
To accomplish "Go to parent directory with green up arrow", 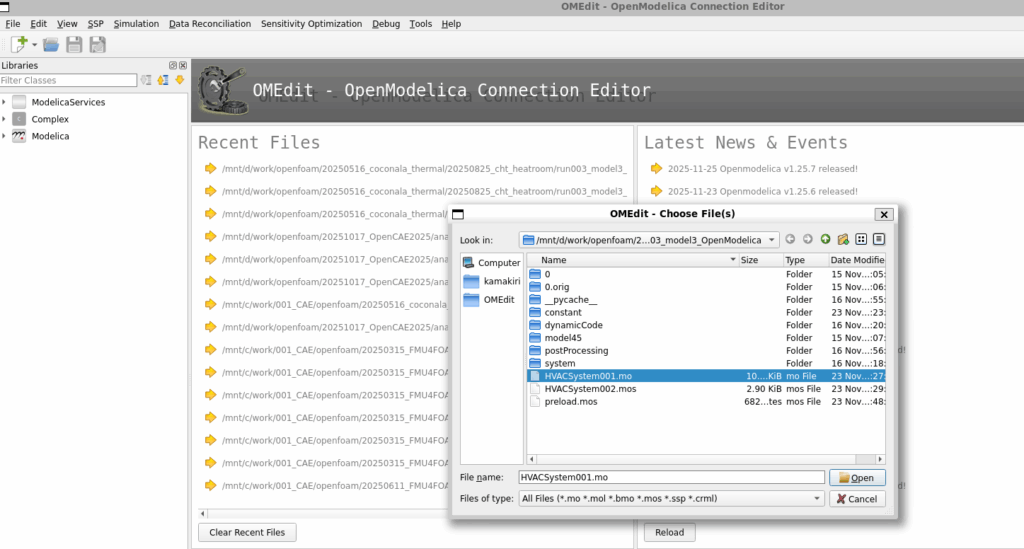I will coord(825,239).
